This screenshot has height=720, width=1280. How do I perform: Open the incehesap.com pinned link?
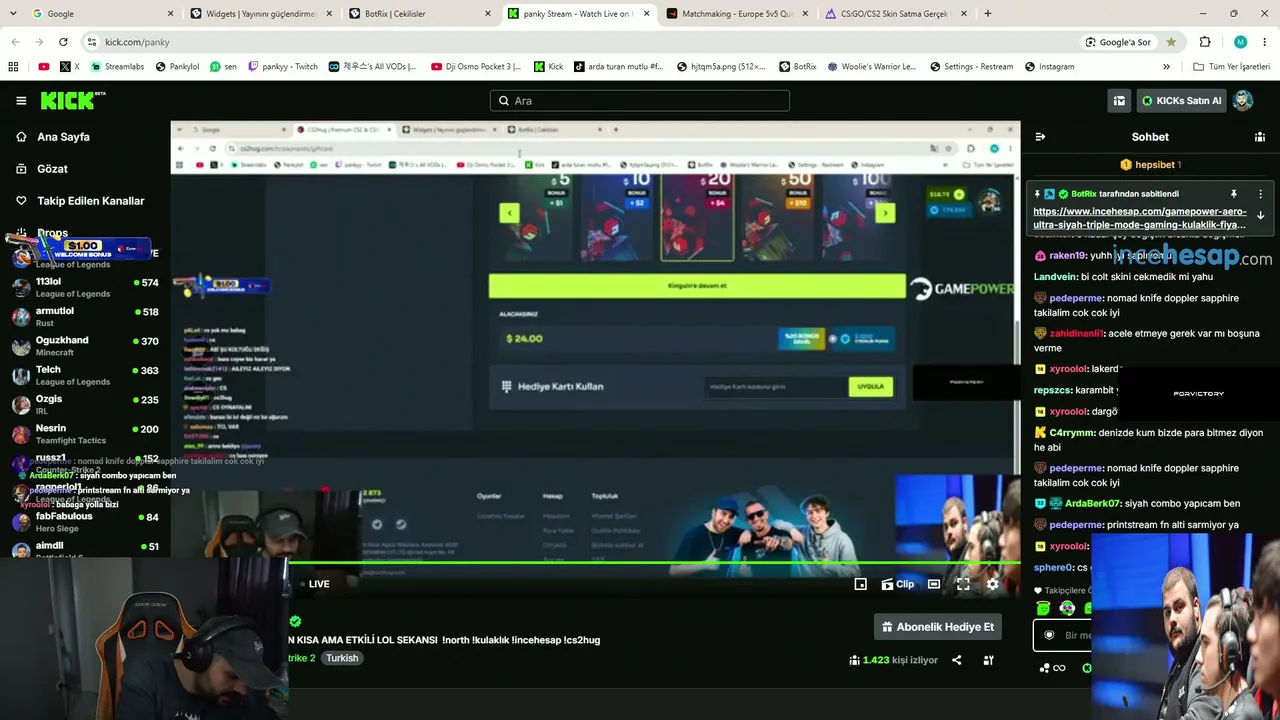[x=1139, y=218]
